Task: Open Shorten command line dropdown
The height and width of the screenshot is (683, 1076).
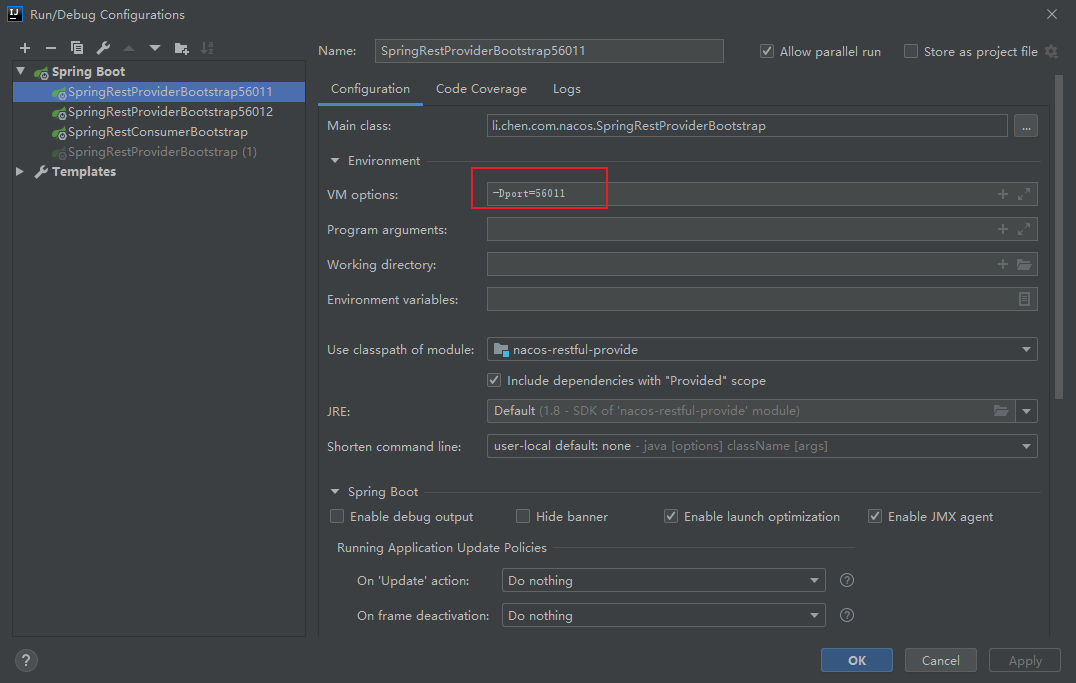Action: pos(762,446)
